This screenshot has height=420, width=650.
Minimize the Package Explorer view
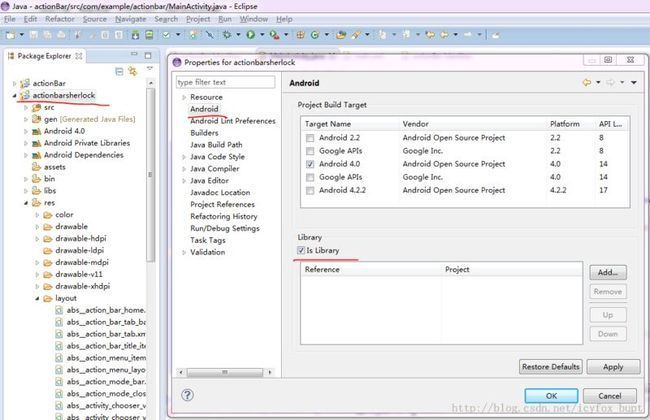(134, 54)
